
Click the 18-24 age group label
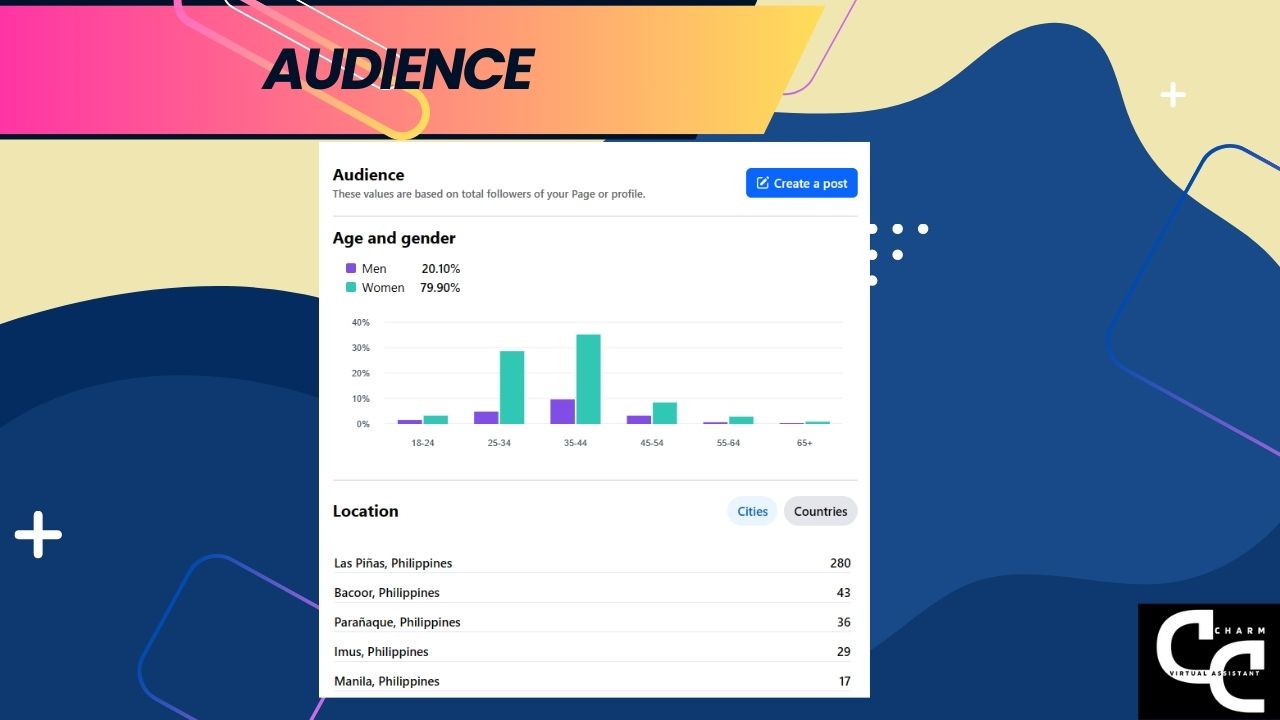[x=423, y=443]
